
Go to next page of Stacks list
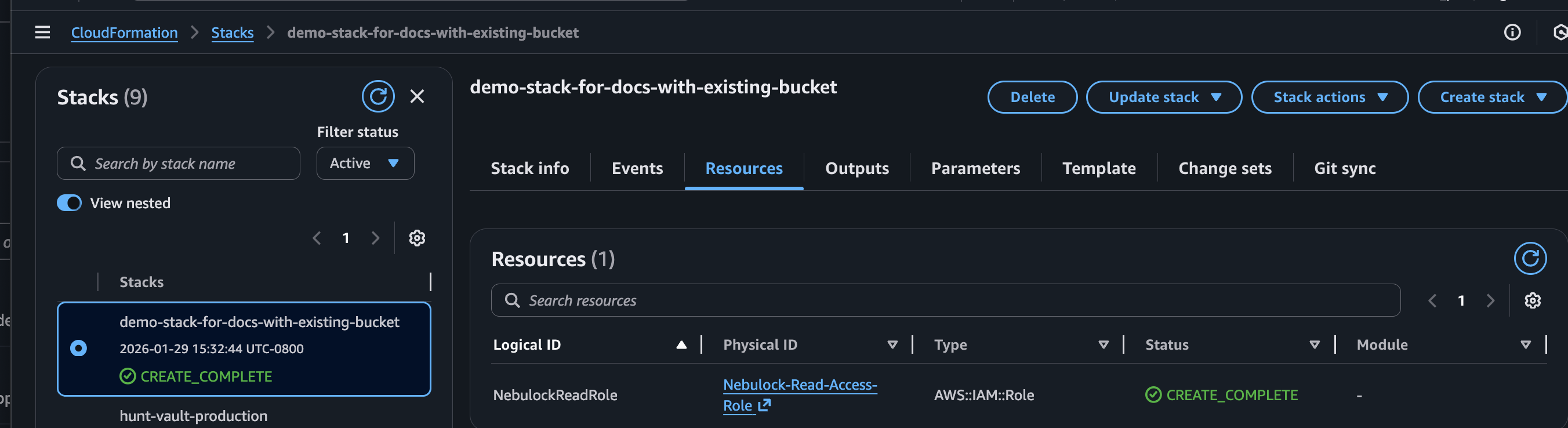coord(376,238)
